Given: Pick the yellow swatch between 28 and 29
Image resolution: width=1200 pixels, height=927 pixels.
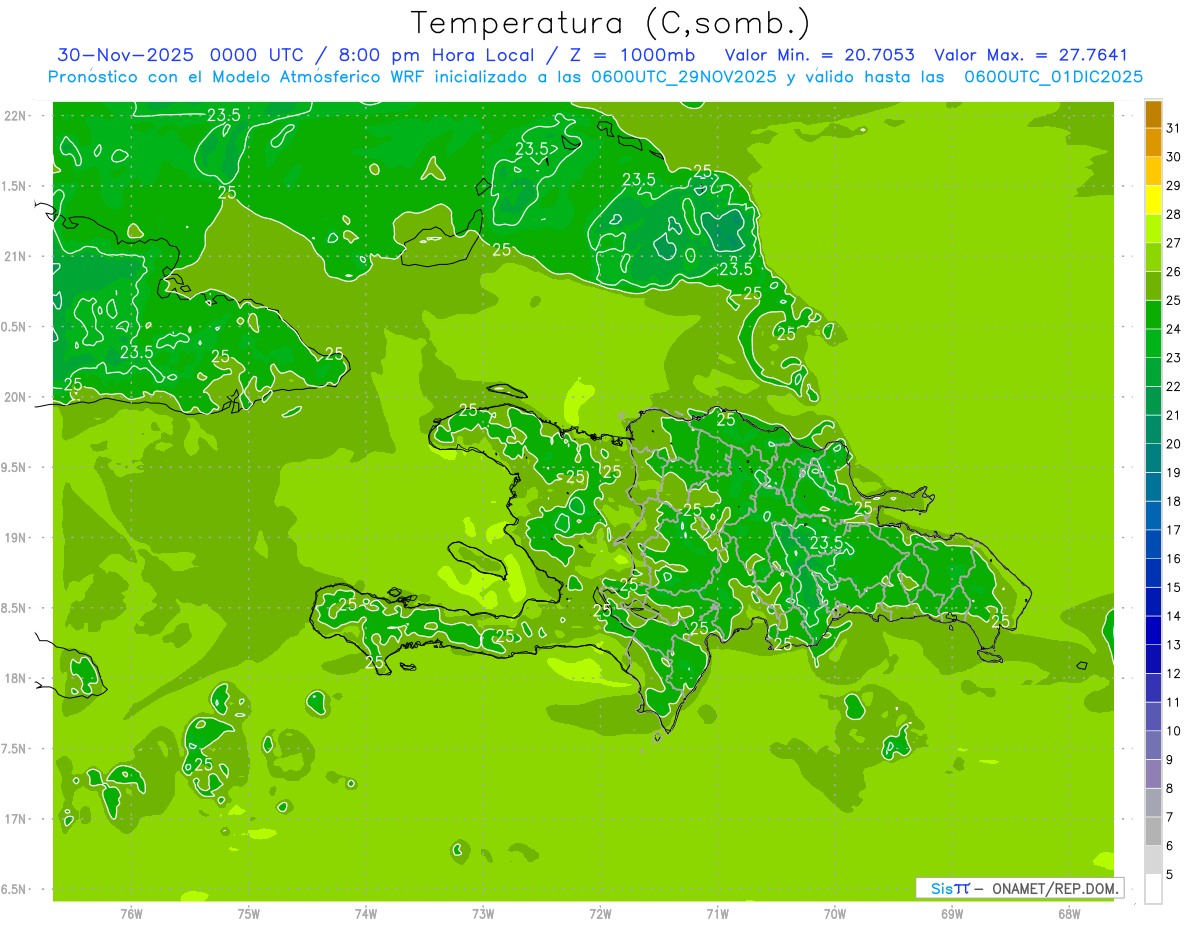Looking at the screenshot, I should tap(1153, 200).
